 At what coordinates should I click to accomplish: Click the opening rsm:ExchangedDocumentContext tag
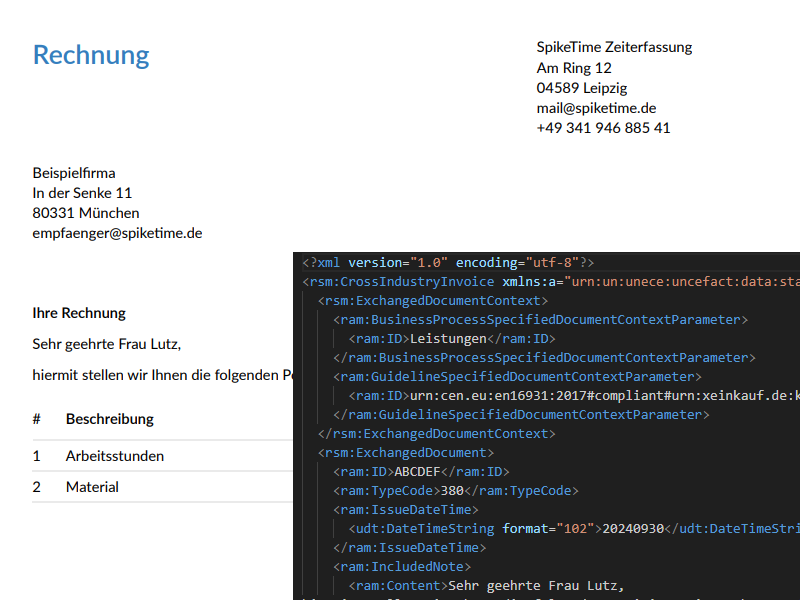pos(433,301)
